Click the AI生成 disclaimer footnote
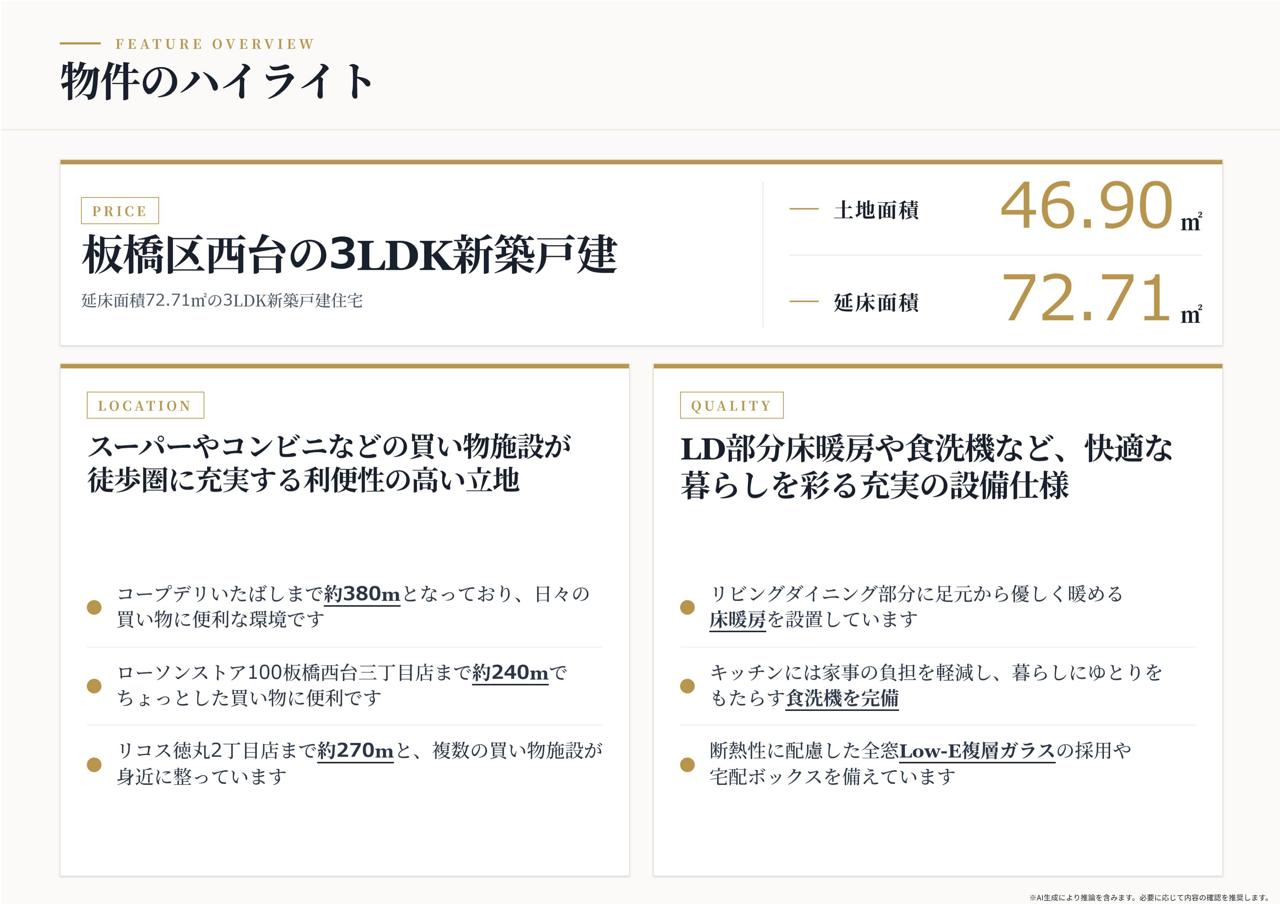 click(1149, 897)
